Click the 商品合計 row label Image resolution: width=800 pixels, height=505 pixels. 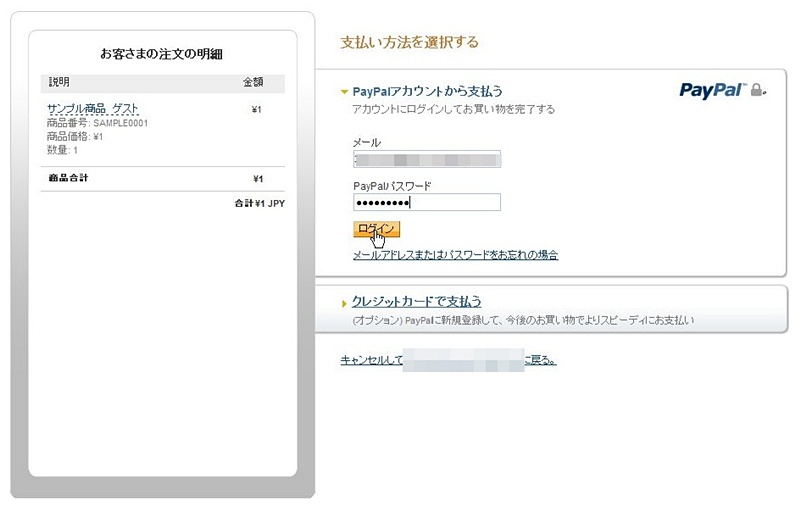click(68, 178)
